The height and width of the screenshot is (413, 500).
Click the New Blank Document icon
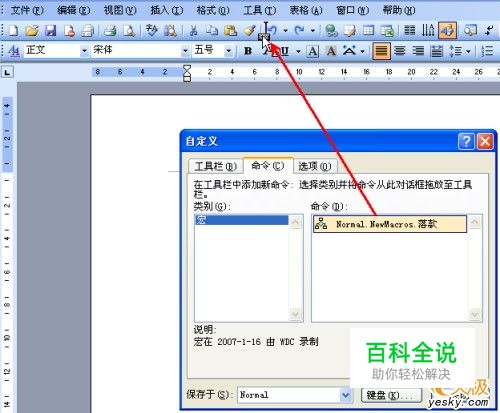(13, 31)
